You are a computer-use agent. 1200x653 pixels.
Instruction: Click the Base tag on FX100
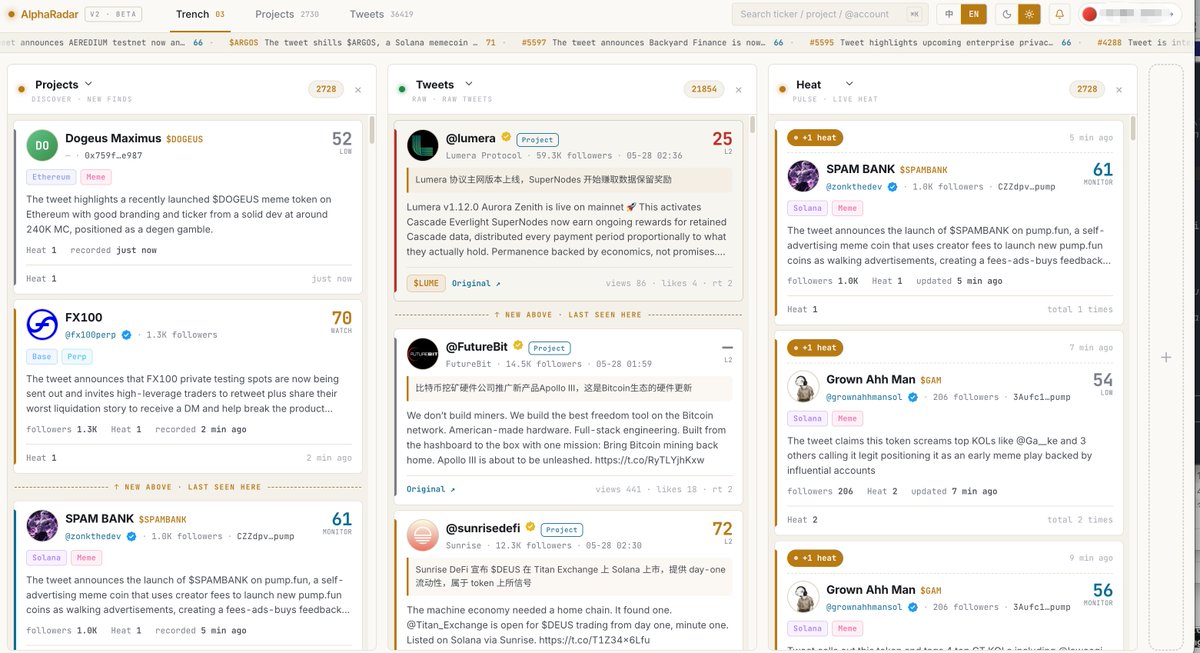42,356
